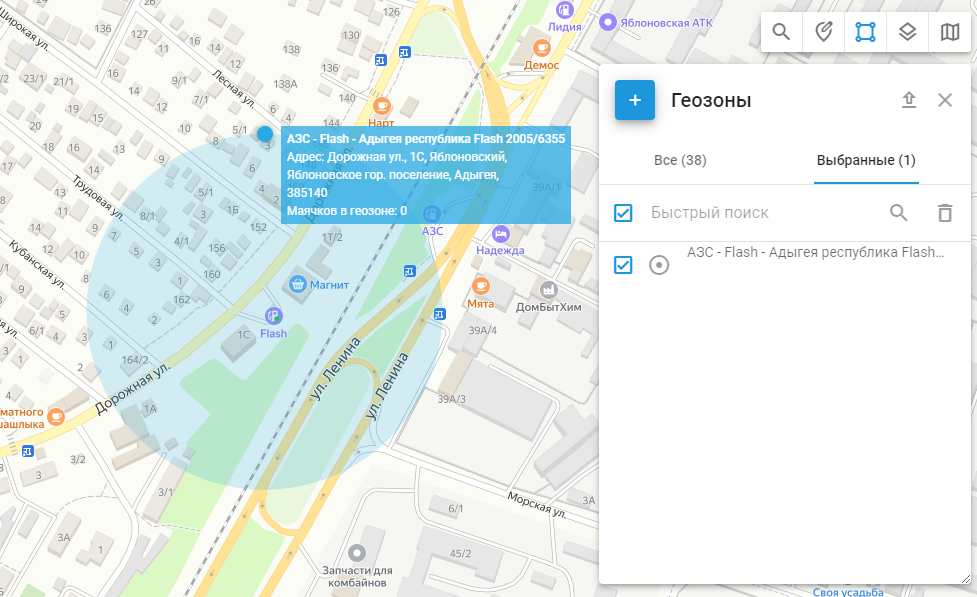Add a new geozone with the plus button
The width and height of the screenshot is (977, 597).
(x=634, y=100)
